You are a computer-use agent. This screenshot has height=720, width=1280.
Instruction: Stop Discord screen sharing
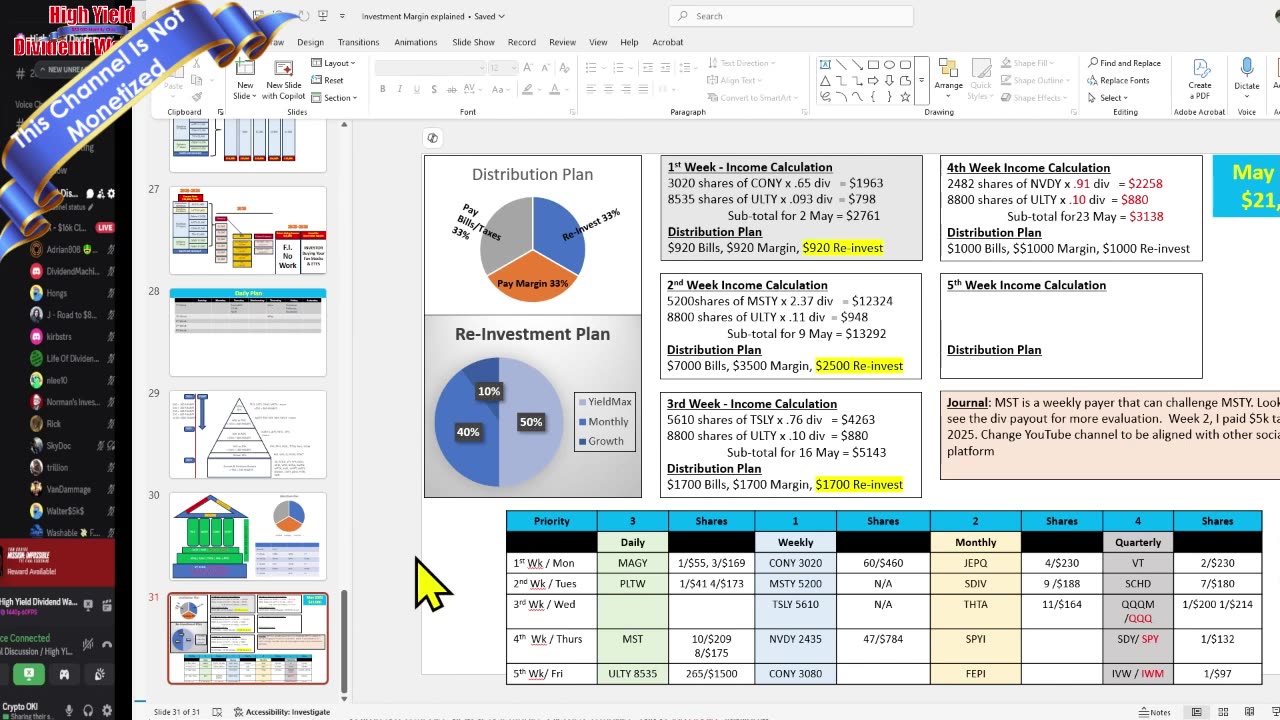pos(29,674)
